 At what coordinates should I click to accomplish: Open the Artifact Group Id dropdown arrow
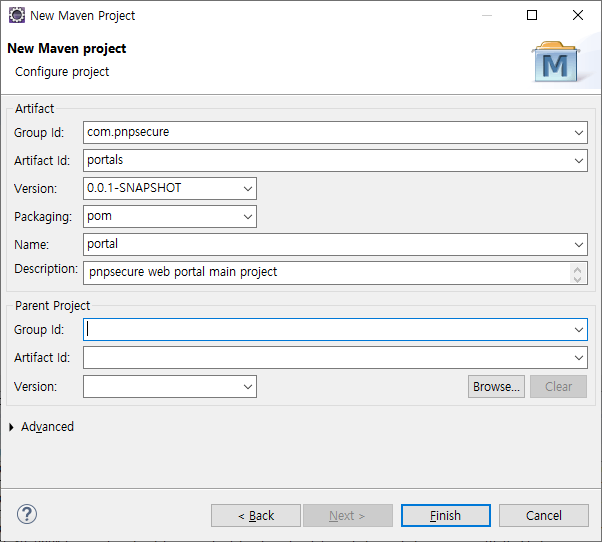579,133
